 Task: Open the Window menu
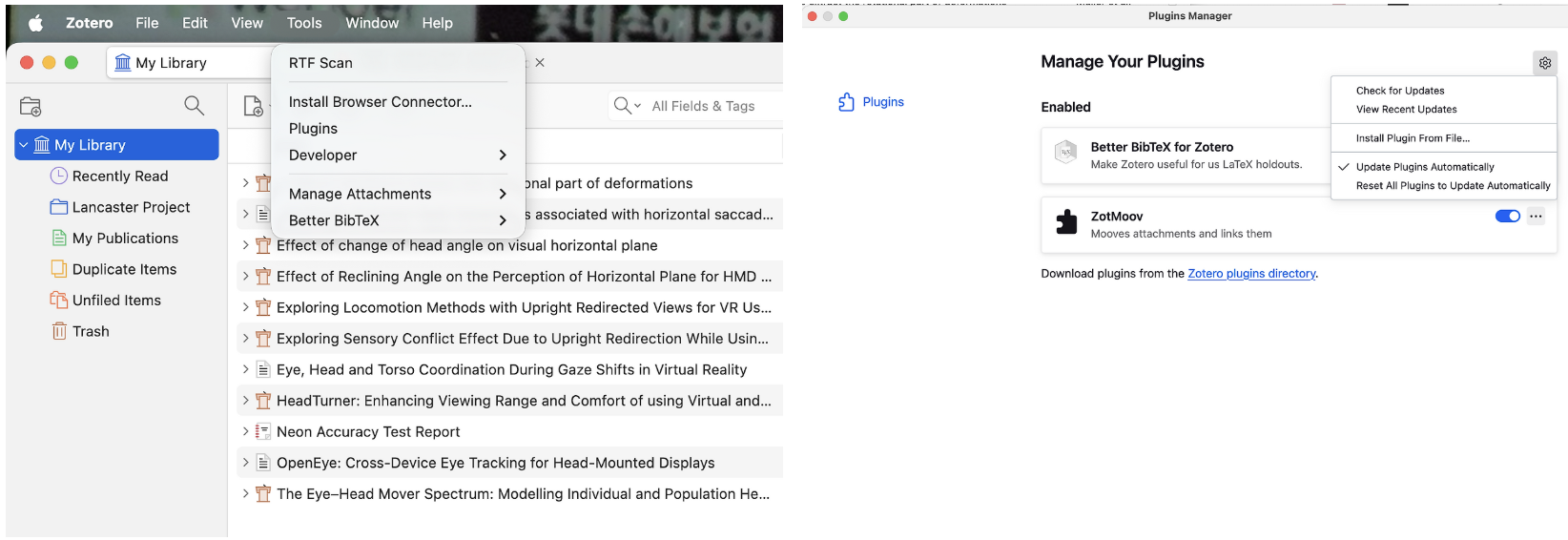372,23
